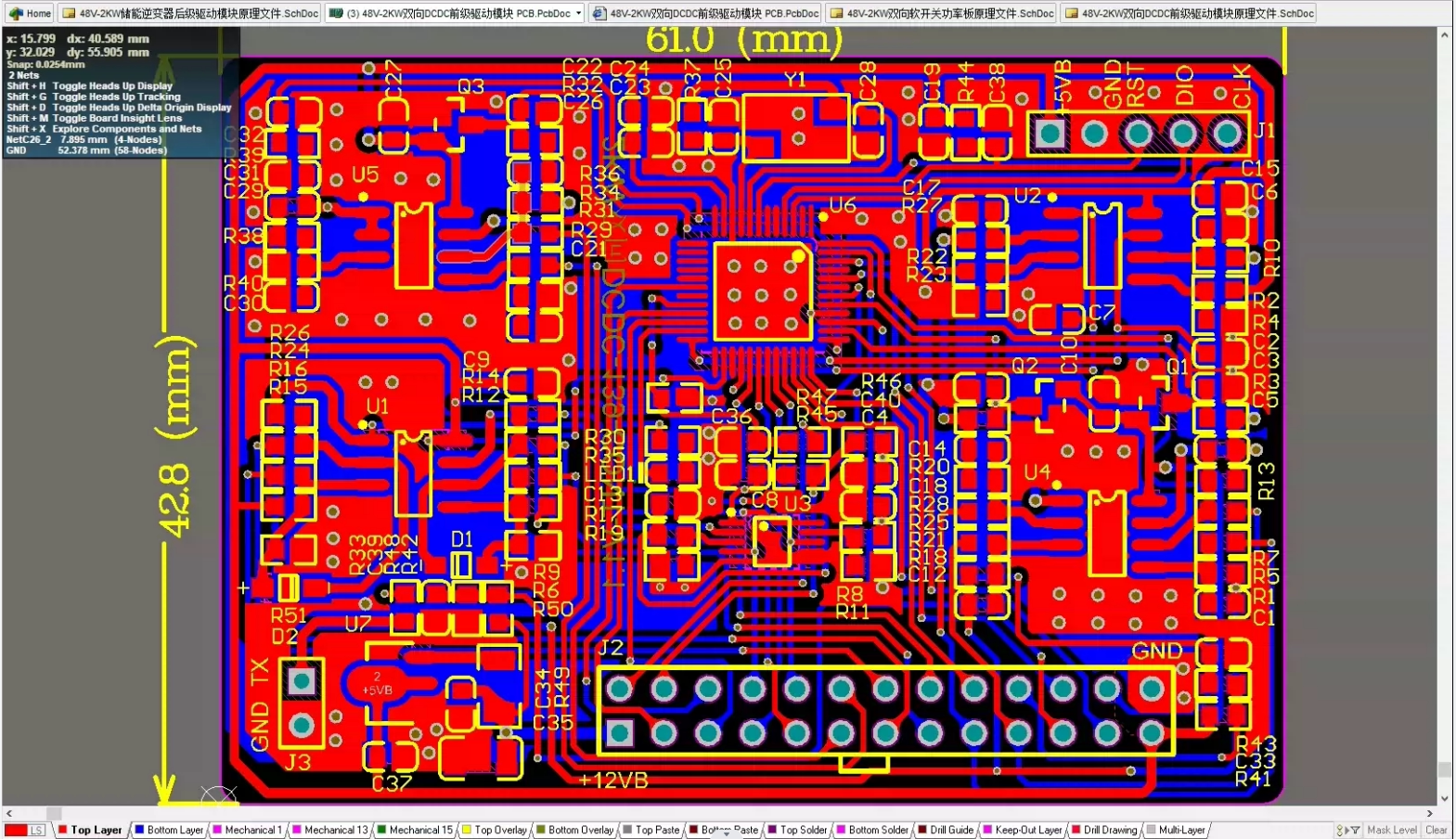
Task: Select the Mechanical 1 layer tab
Action: point(249,830)
